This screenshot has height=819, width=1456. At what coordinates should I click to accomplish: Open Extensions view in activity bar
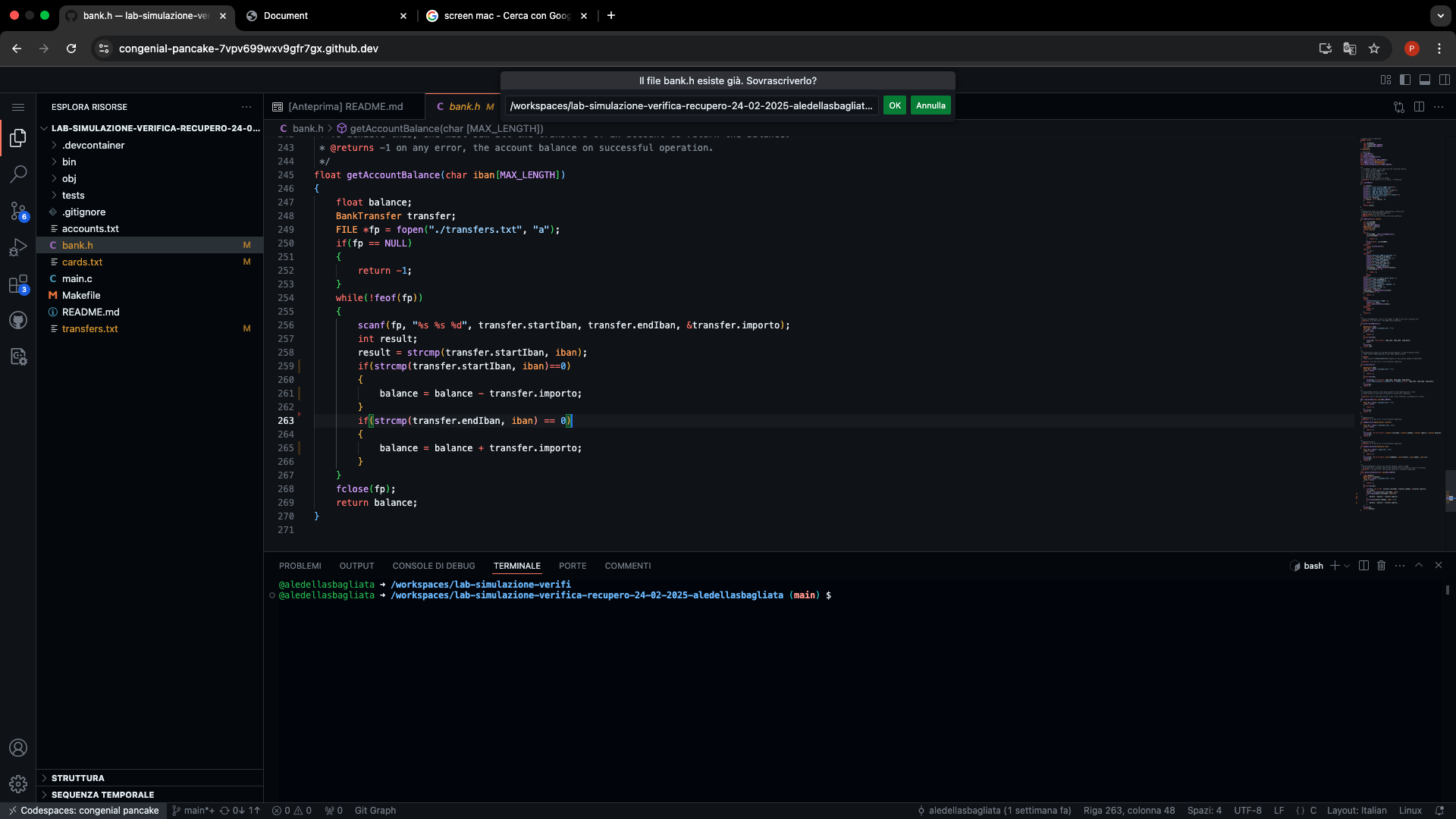click(18, 284)
